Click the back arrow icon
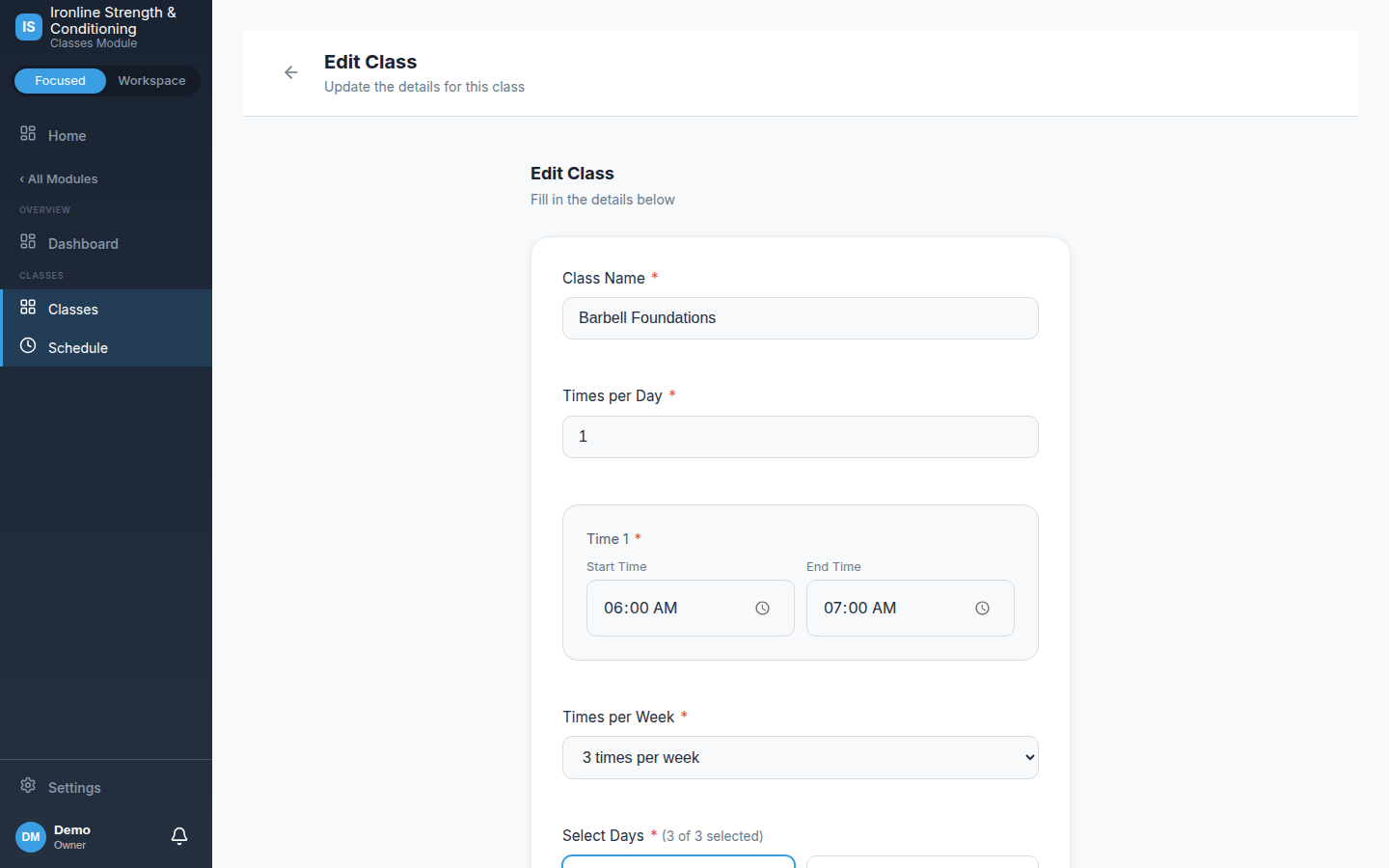Viewport: 1389px width, 868px height. click(x=291, y=72)
